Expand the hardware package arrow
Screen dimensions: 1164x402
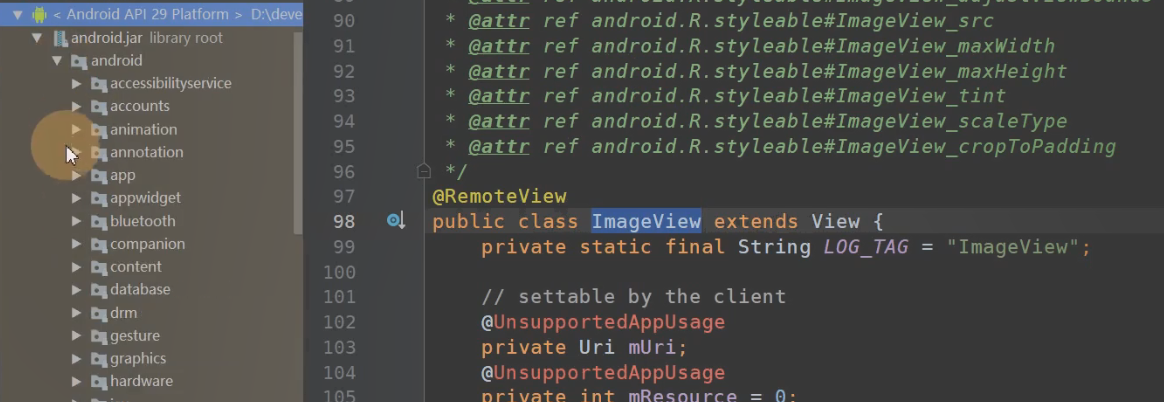click(x=76, y=382)
